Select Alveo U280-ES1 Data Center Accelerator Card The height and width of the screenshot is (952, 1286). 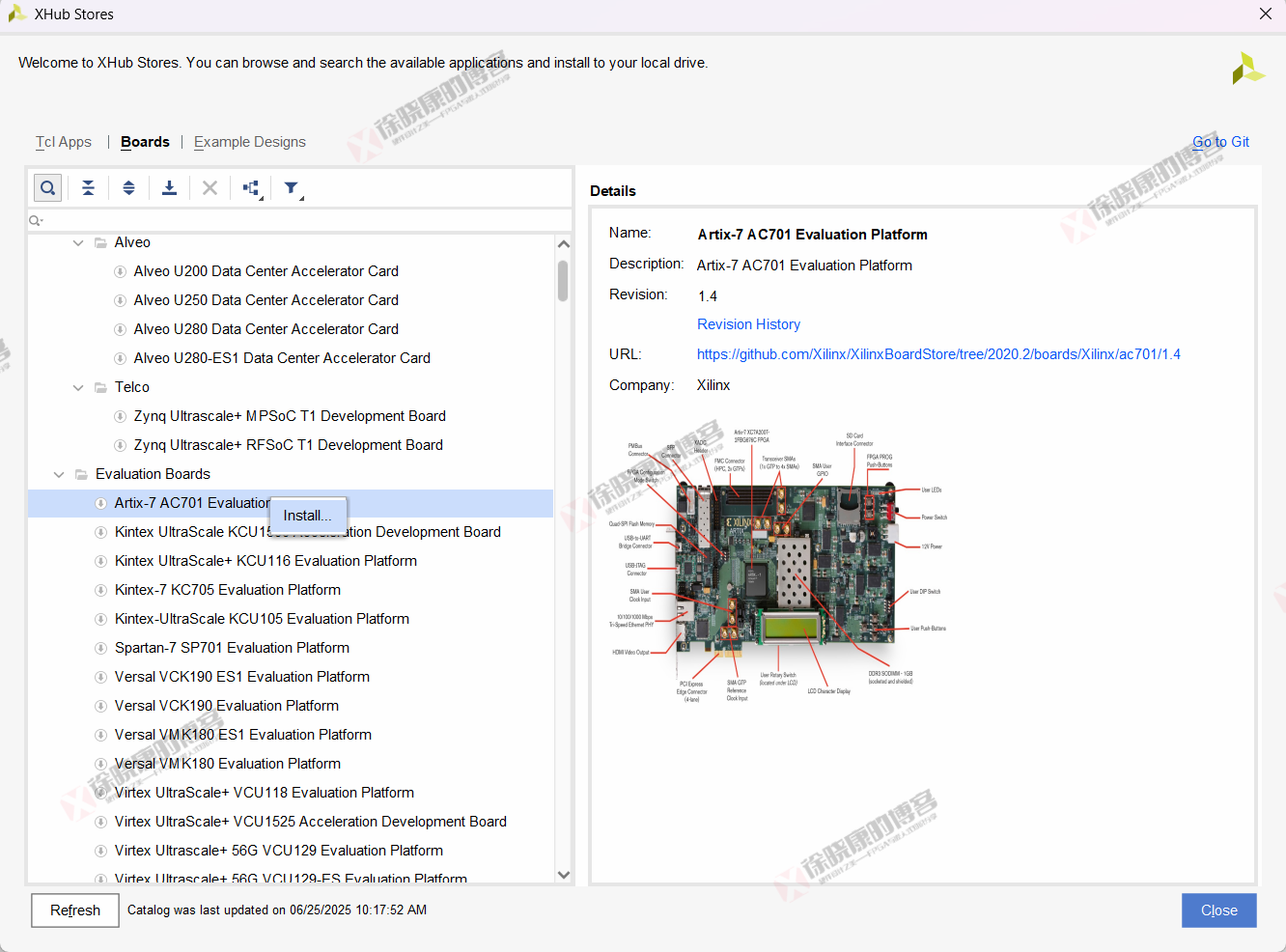[x=282, y=358]
